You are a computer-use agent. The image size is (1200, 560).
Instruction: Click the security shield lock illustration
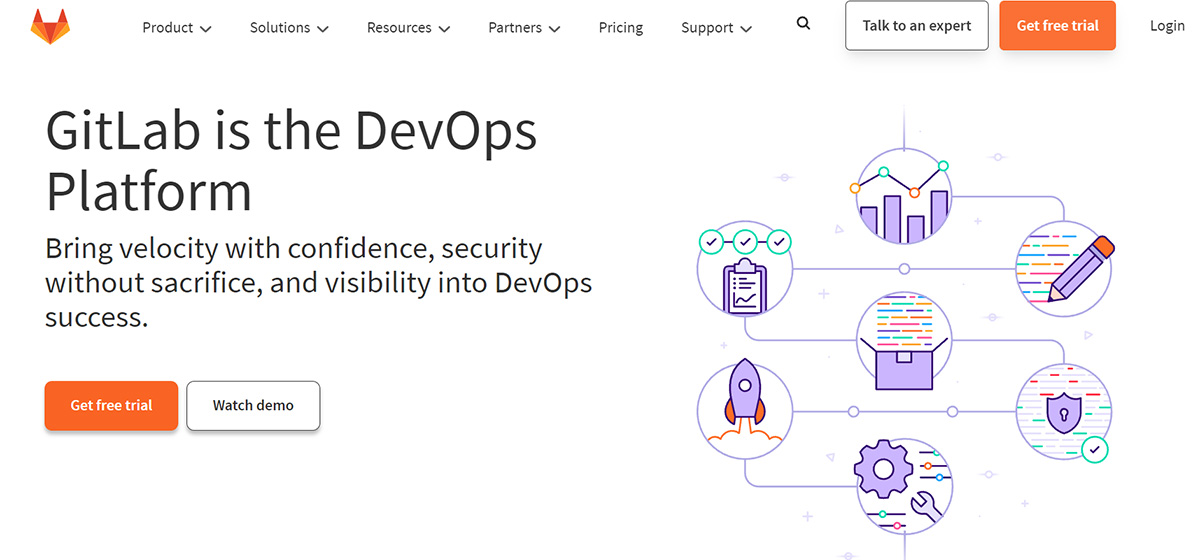(x=1064, y=411)
